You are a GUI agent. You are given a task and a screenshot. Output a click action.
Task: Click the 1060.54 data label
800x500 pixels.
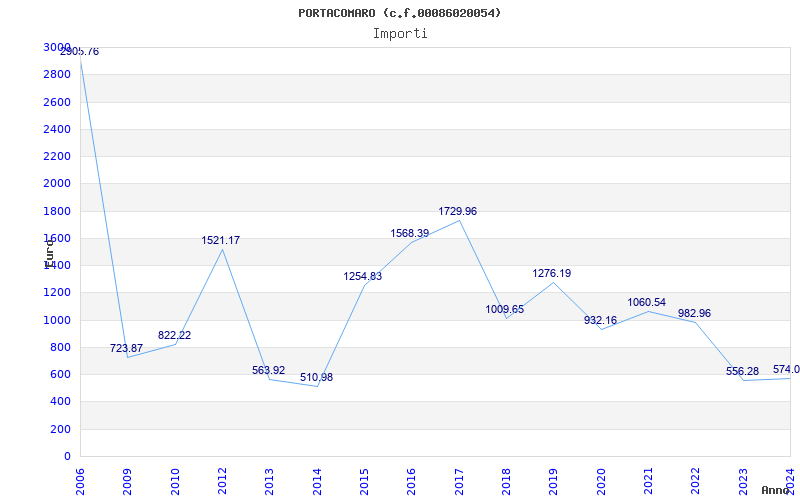click(x=646, y=303)
